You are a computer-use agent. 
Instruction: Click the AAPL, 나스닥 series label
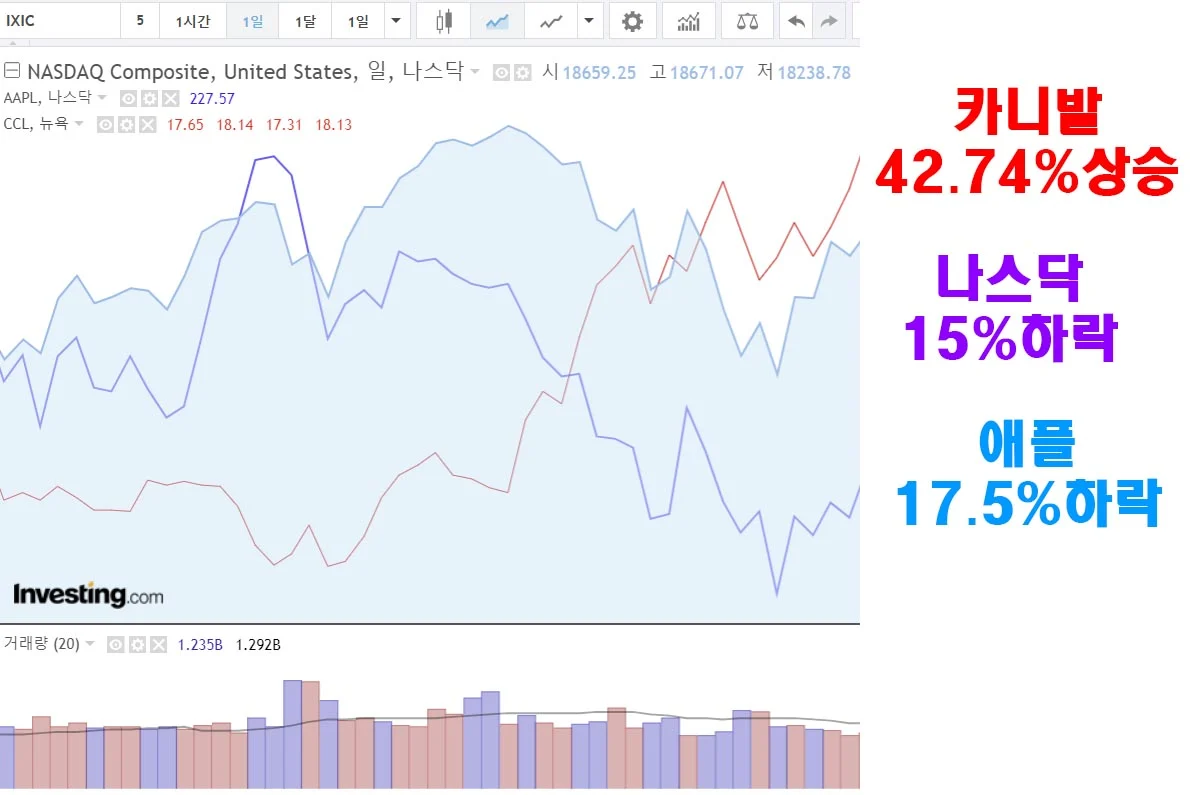(47, 98)
